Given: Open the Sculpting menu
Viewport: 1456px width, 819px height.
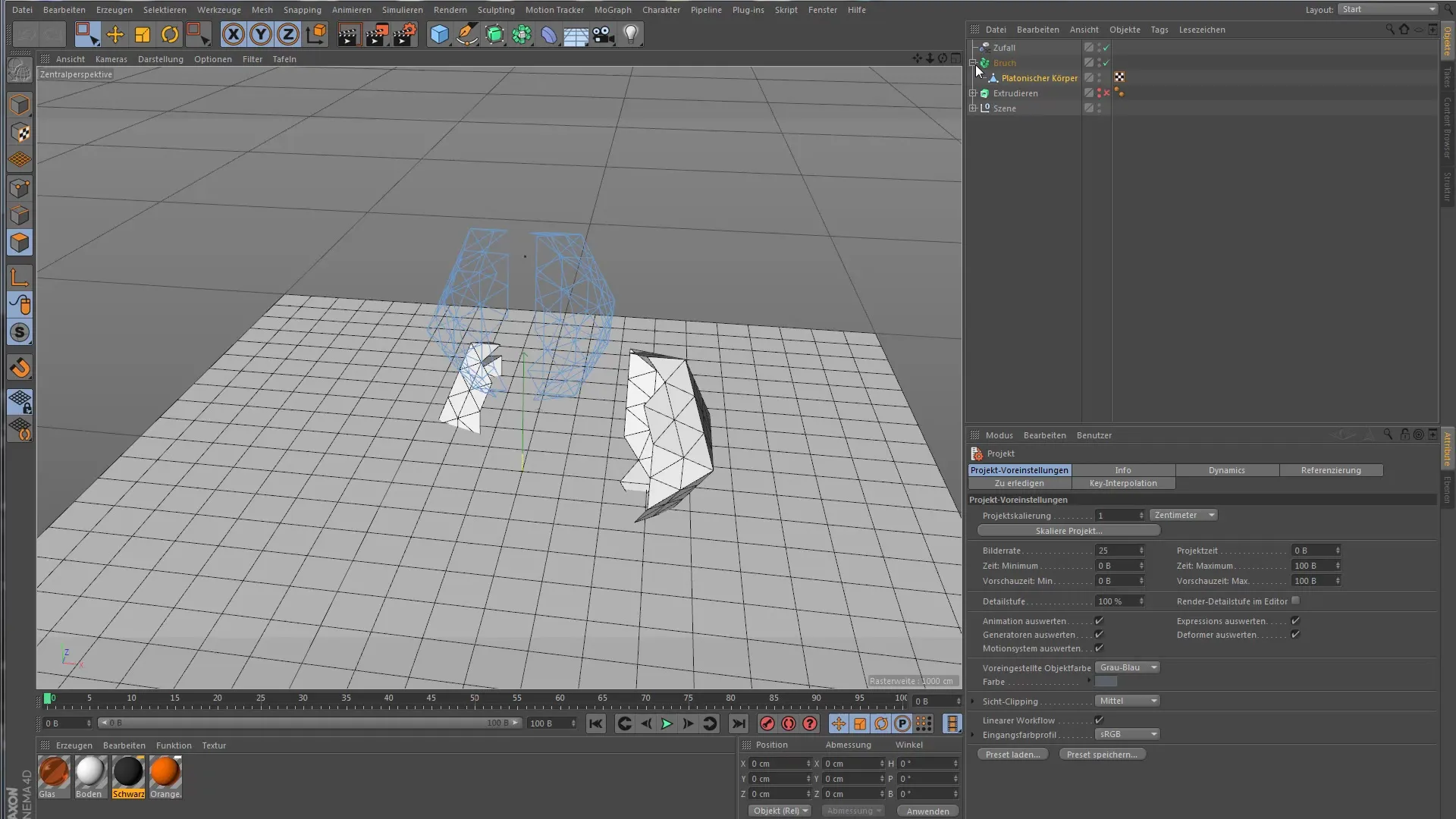Looking at the screenshot, I should [x=496, y=10].
